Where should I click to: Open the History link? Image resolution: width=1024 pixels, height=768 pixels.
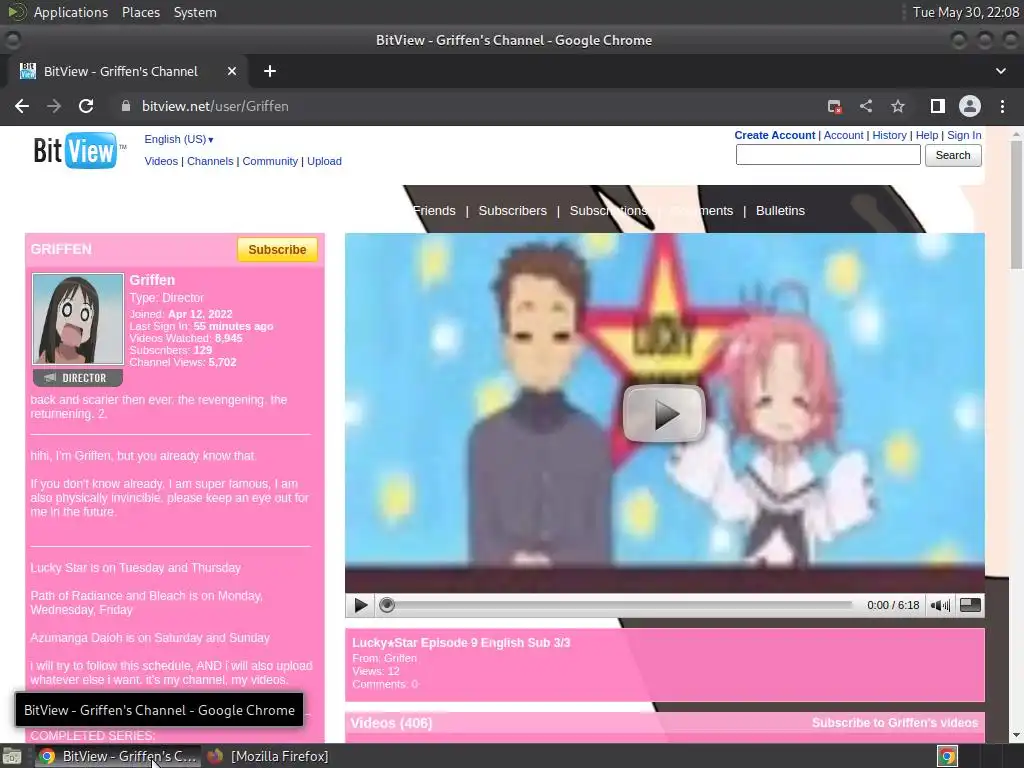pos(889,135)
